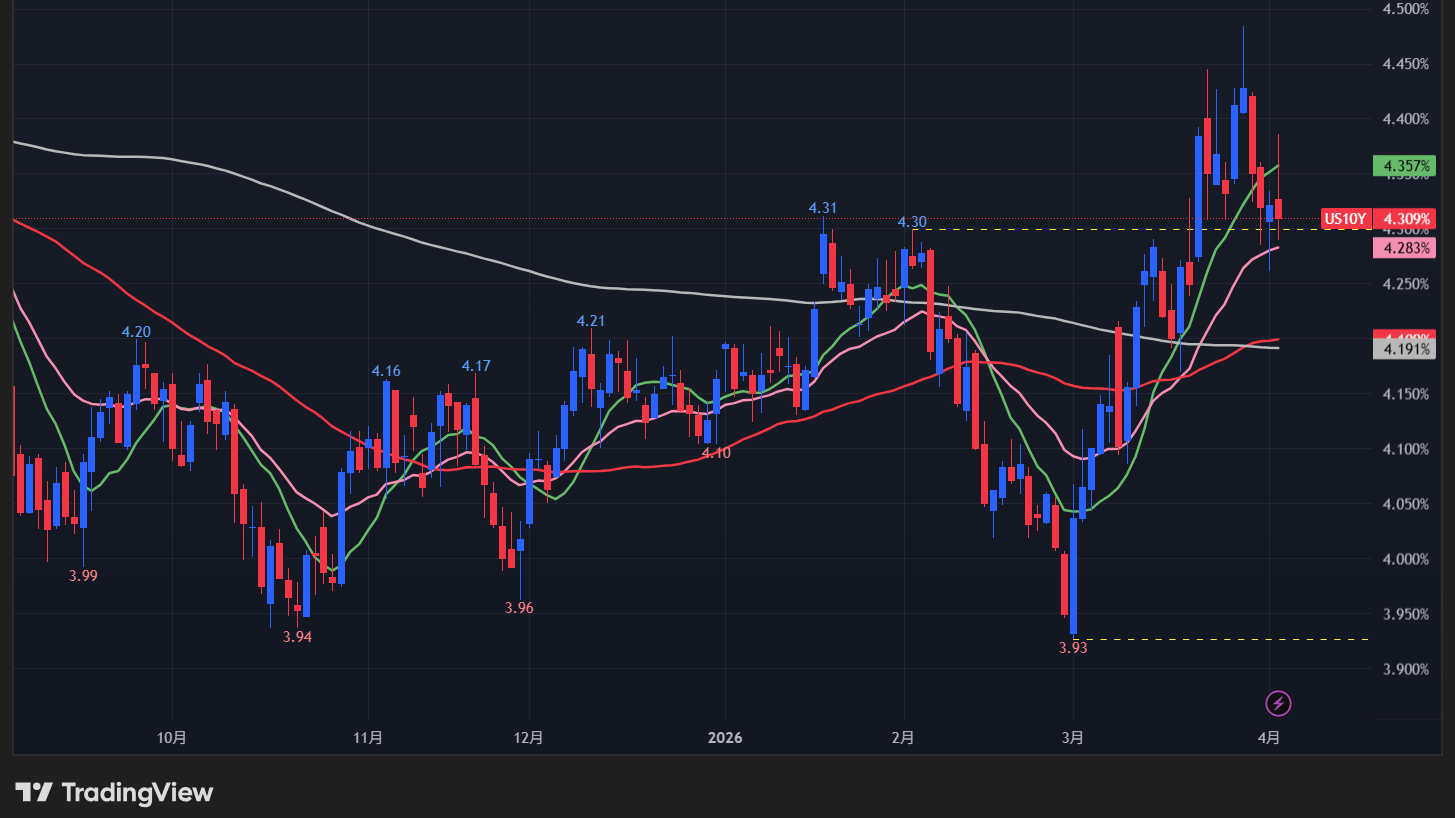The height and width of the screenshot is (818, 1455).
Task: Click the 4.20 high price marker
Action: [x=136, y=332]
